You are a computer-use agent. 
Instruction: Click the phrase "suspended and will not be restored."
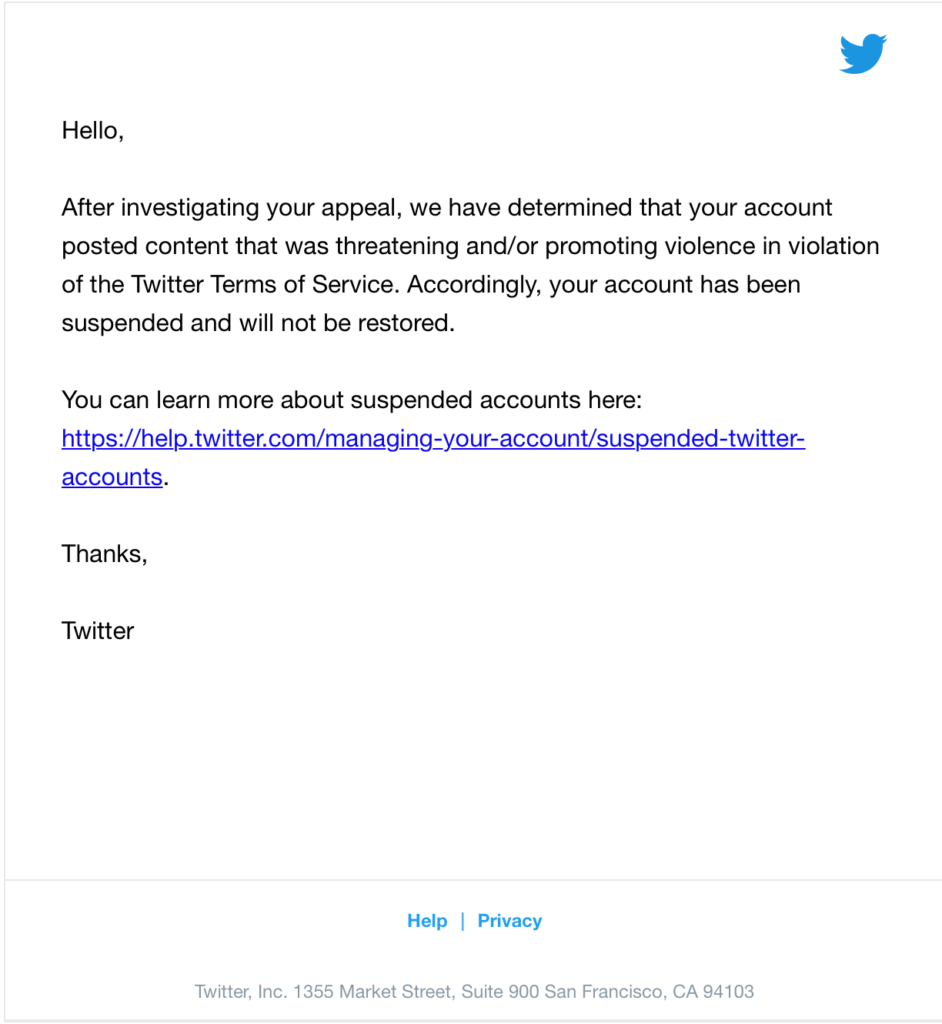click(258, 323)
